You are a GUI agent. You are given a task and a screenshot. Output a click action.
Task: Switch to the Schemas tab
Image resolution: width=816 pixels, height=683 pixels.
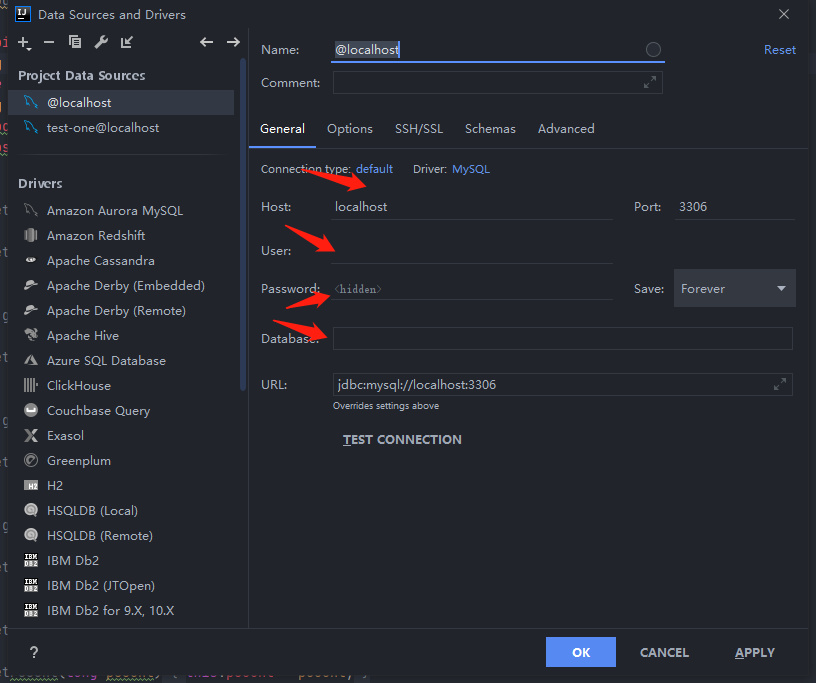(490, 129)
